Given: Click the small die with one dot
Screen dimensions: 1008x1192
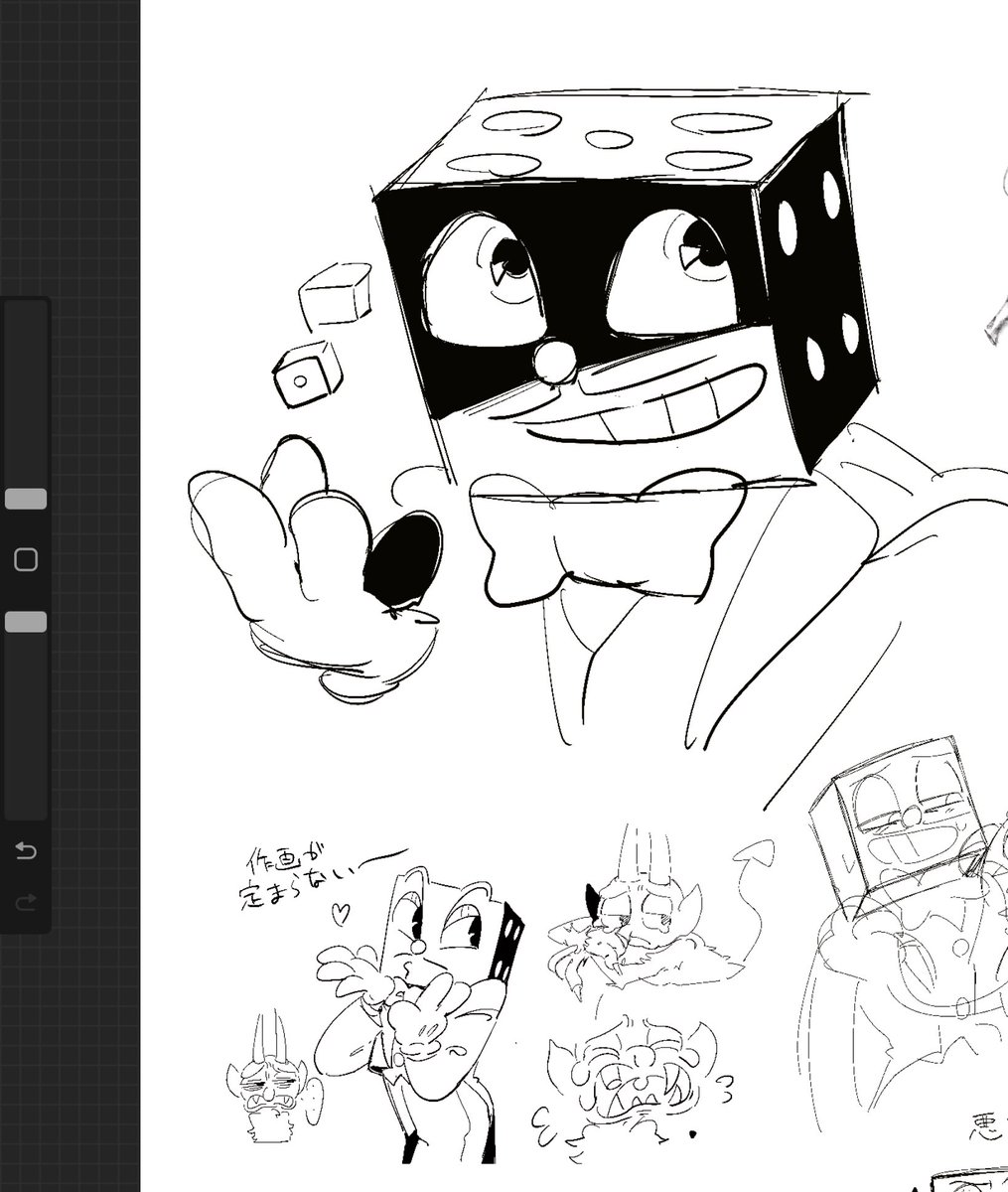Looking at the screenshot, I should point(307,374).
